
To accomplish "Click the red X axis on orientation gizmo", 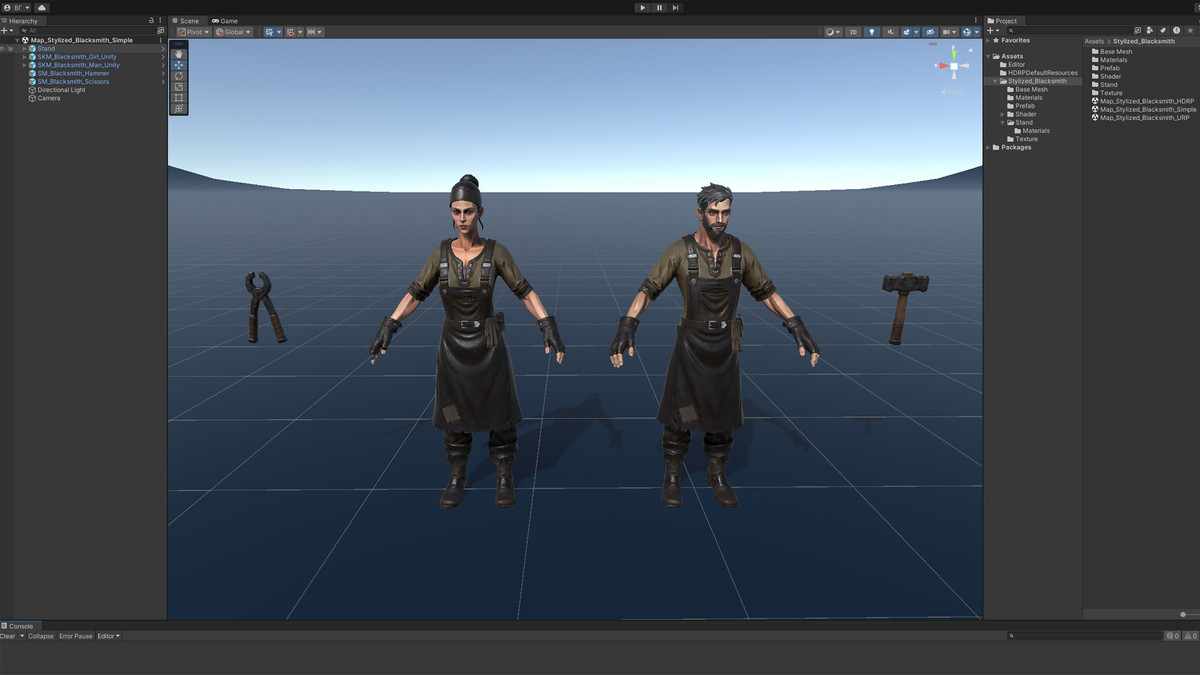I will [x=944, y=66].
